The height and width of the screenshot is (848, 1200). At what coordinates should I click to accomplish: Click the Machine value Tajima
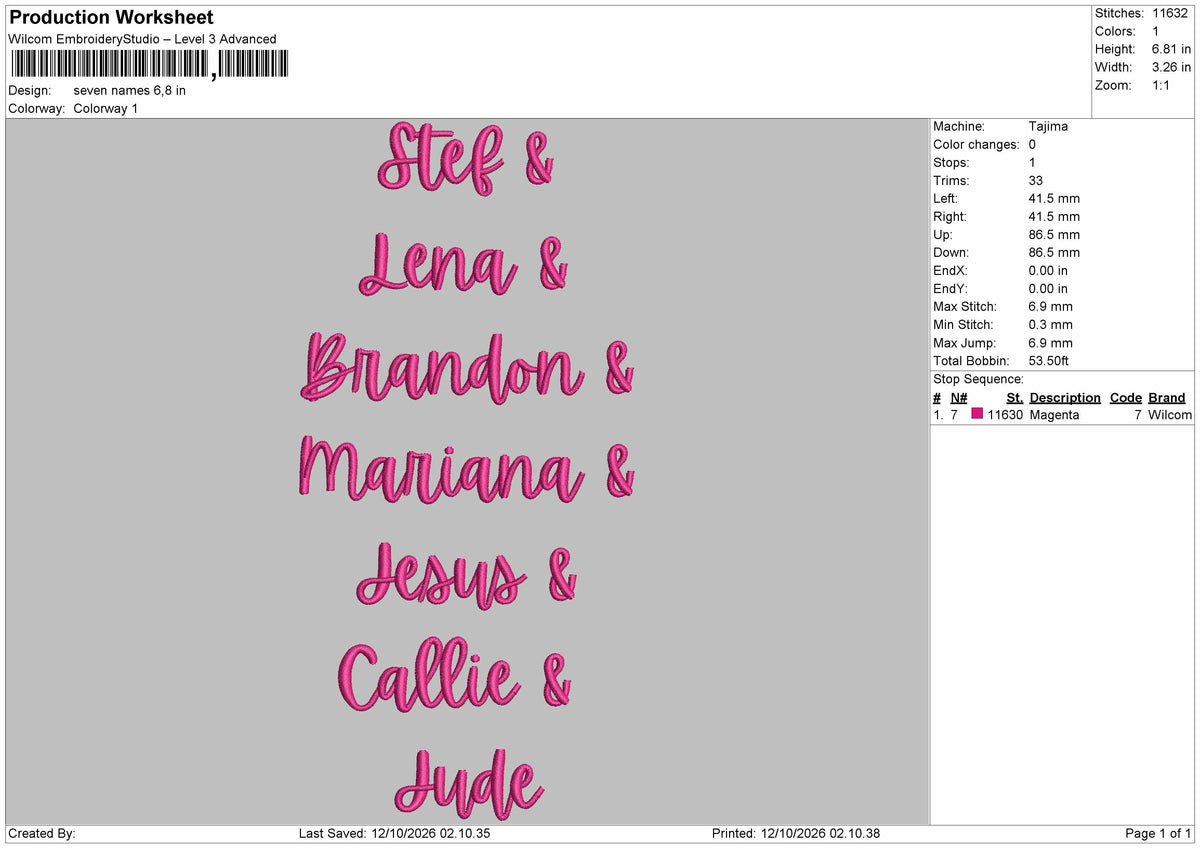point(1048,126)
